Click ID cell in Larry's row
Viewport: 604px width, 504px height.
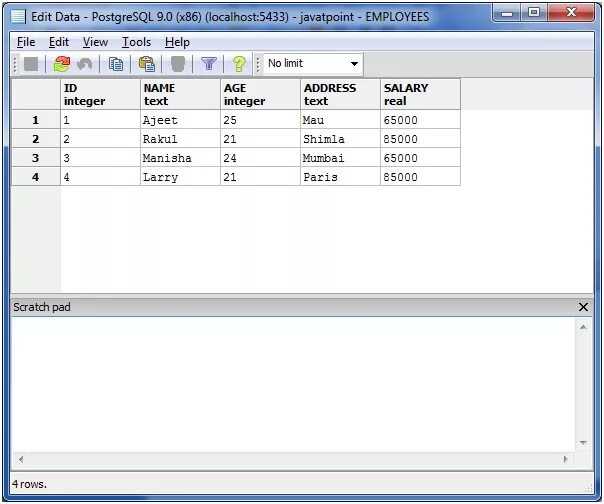[101, 177]
